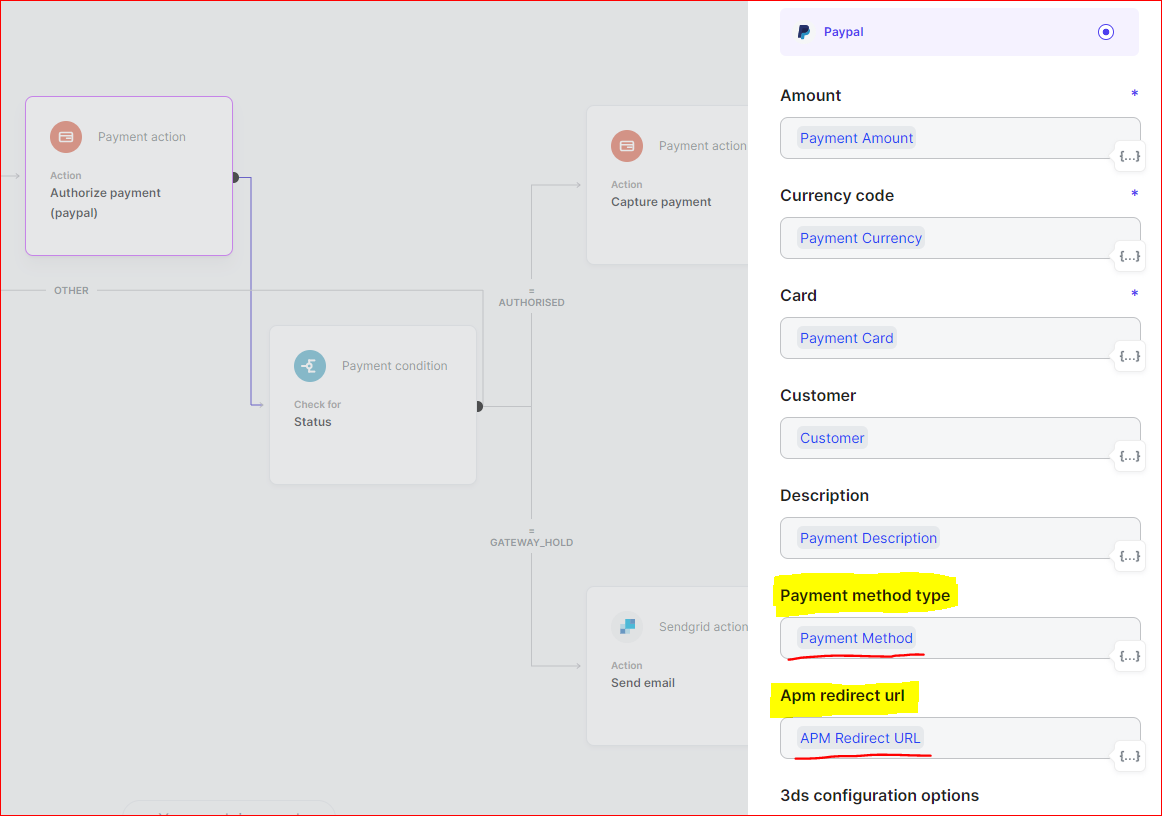This screenshot has width=1162, height=816.
Task: Open the variable picker for the Amount field
Action: tap(1129, 156)
